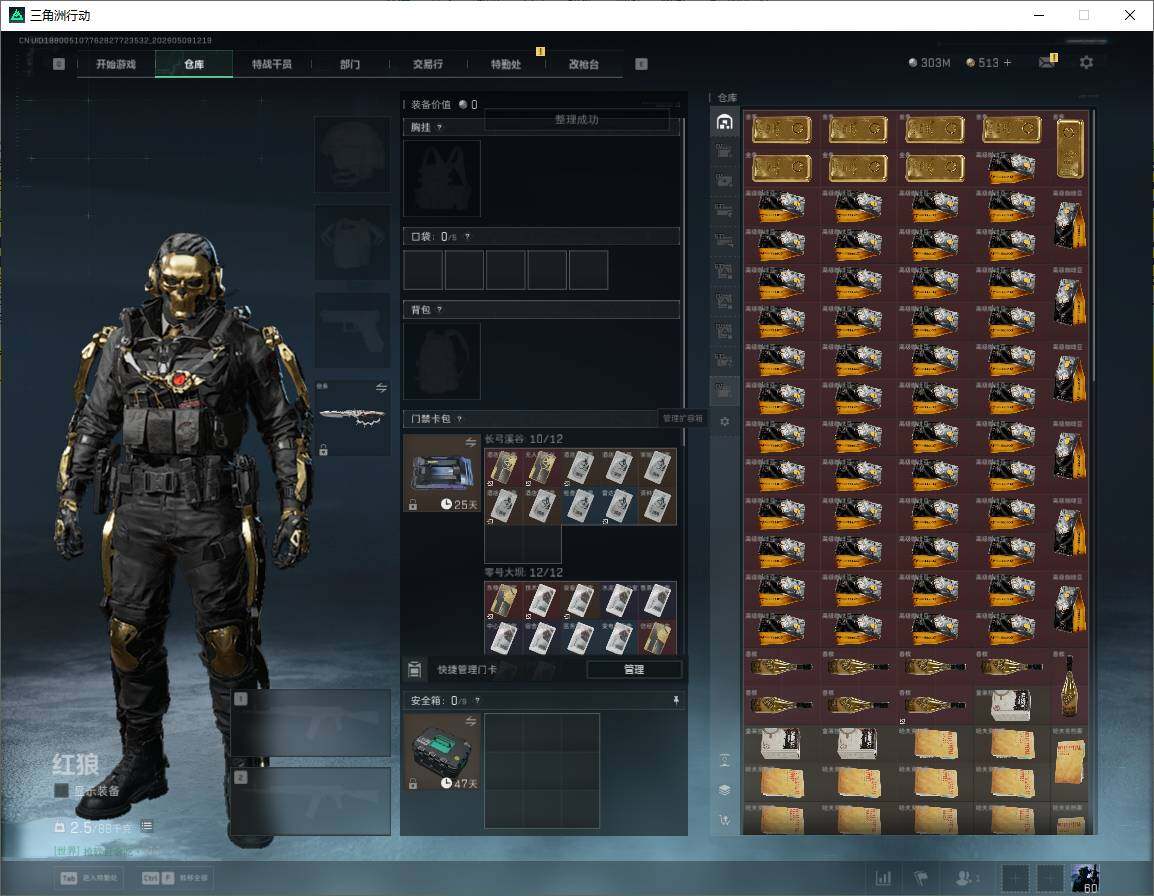Open the player avatar level 60
1154x896 pixels.
click(x=1085, y=878)
